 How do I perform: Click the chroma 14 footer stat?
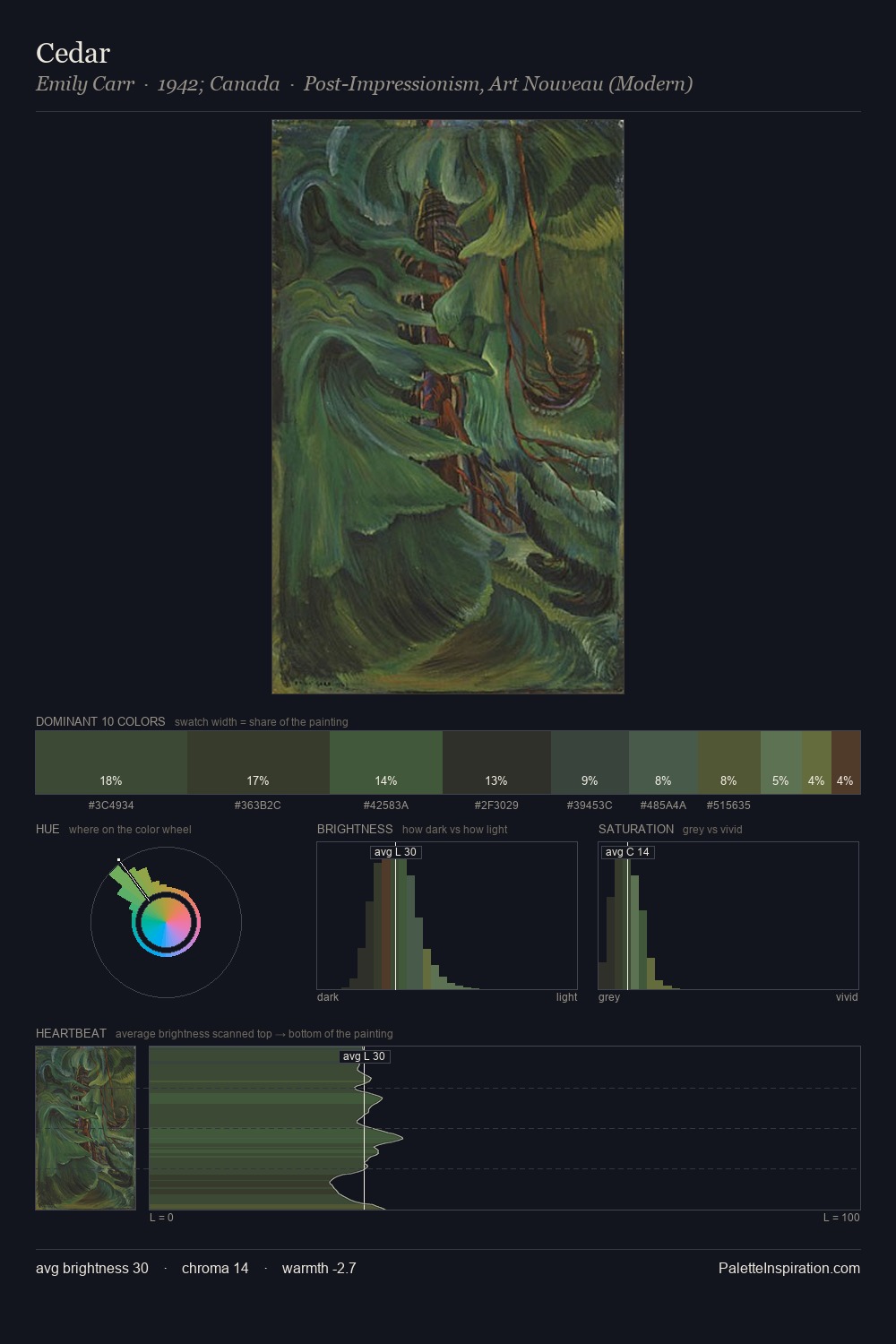[215, 1269]
